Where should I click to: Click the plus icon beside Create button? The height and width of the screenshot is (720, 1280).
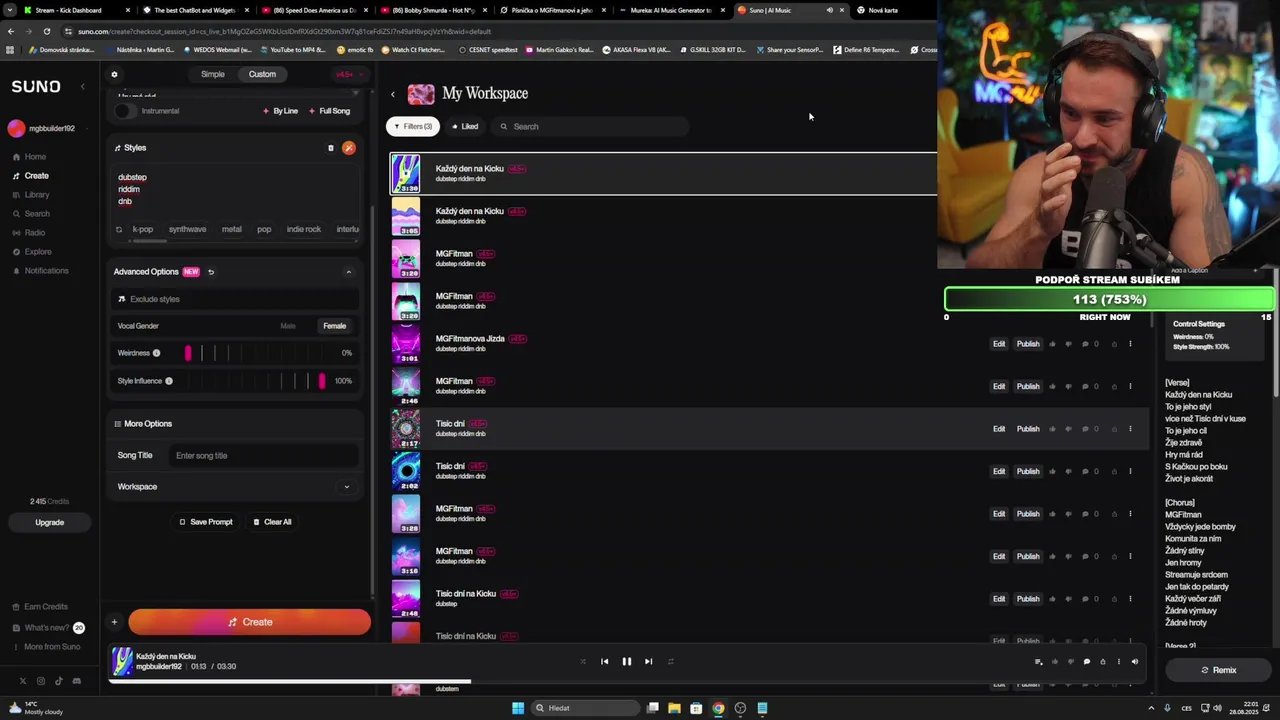[114, 622]
